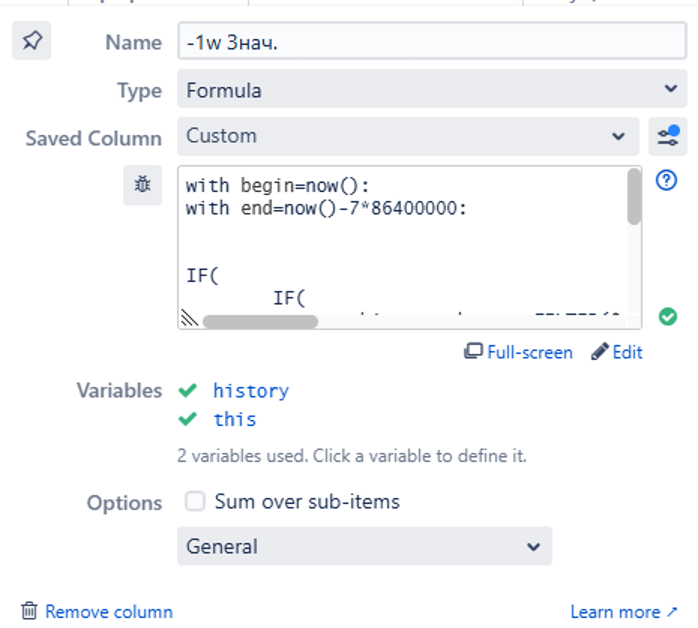
Task: Click the formula horizontal scrollbar thumb
Action: pyautogui.click(x=260, y=321)
